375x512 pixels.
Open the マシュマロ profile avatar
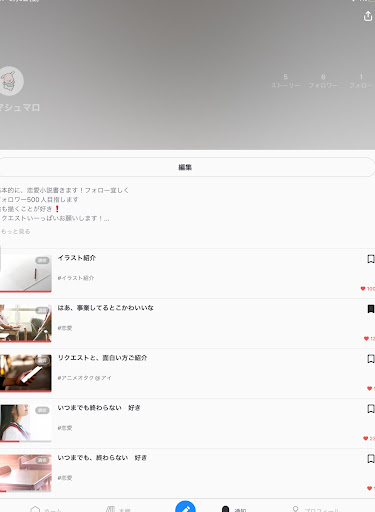pyautogui.click(x=10, y=81)
